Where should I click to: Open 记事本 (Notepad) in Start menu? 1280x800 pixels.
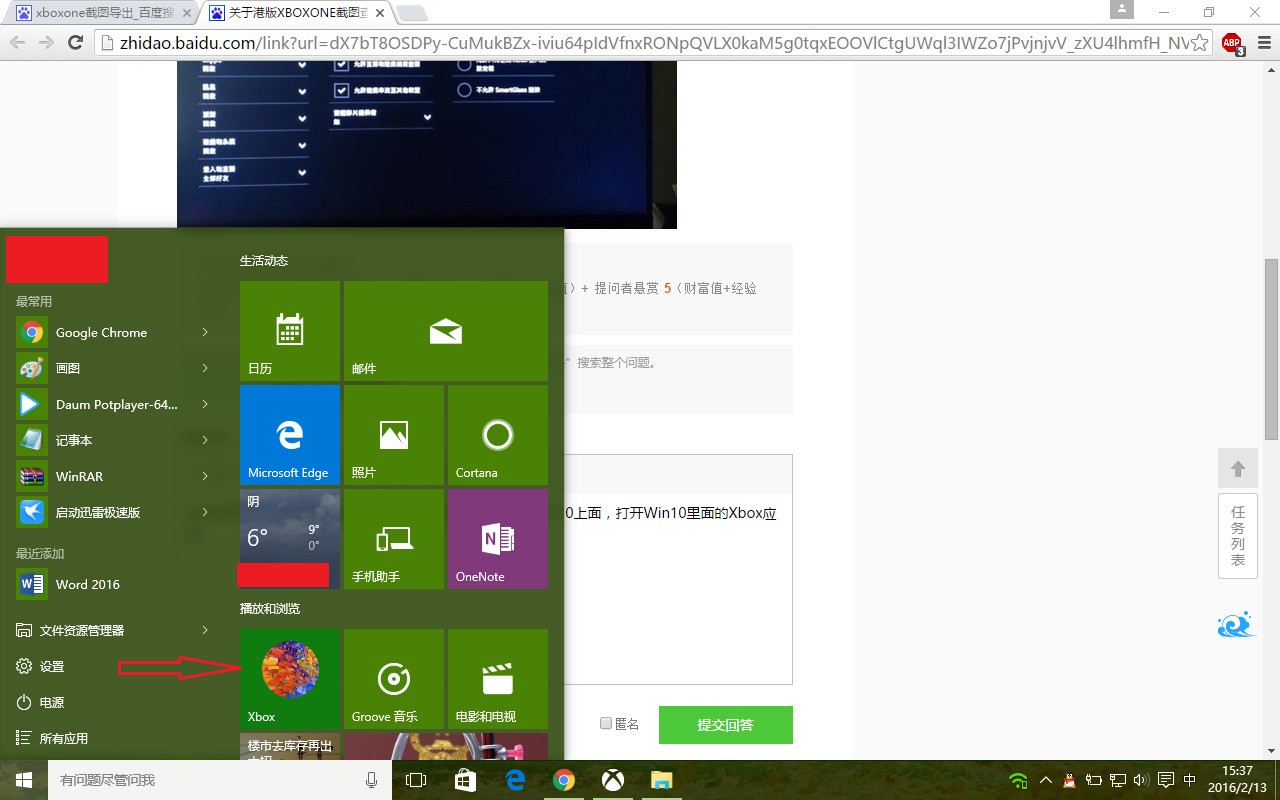tap(113, 440)
